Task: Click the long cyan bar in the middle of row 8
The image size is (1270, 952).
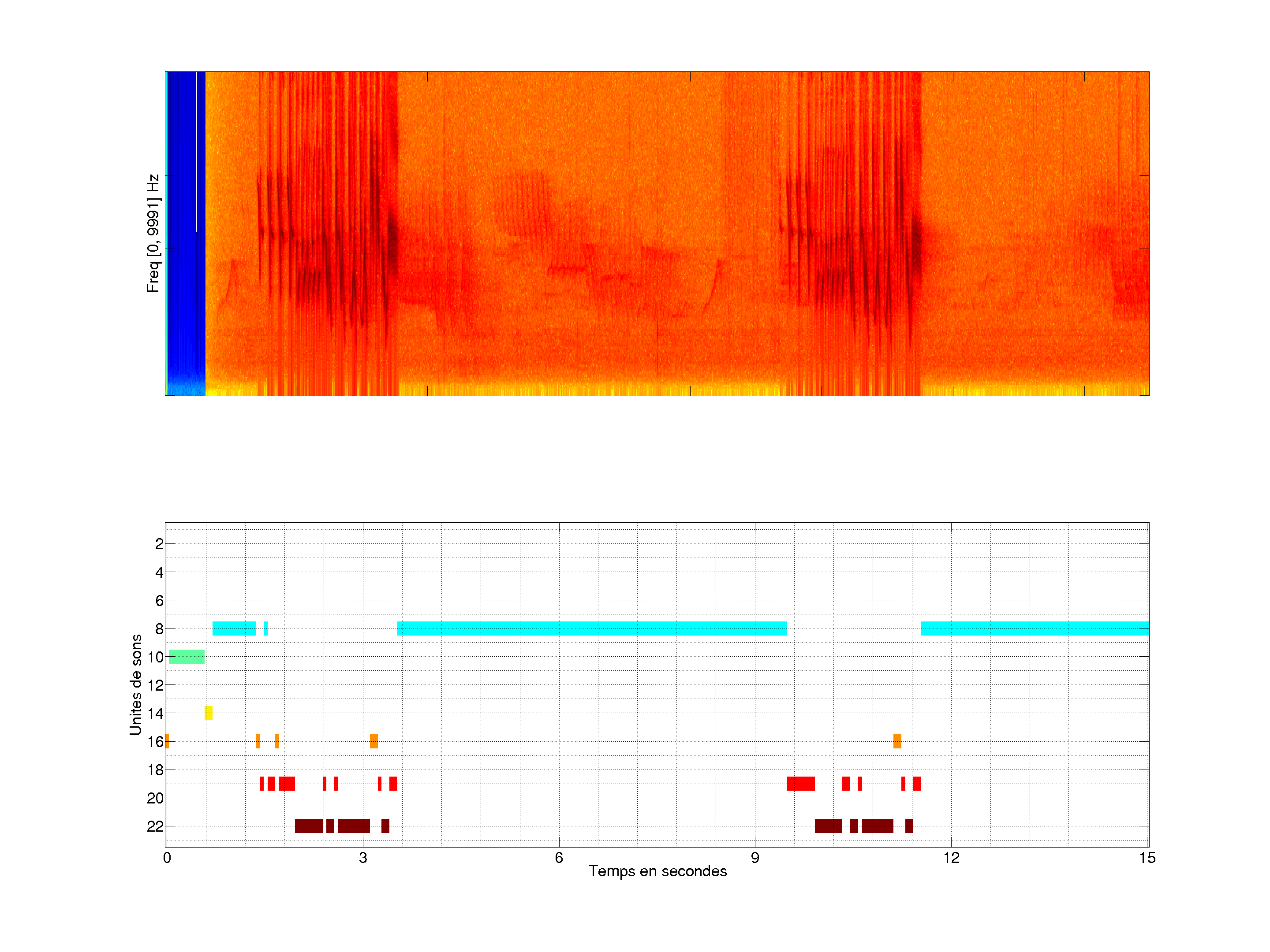Action: point(591,628)
